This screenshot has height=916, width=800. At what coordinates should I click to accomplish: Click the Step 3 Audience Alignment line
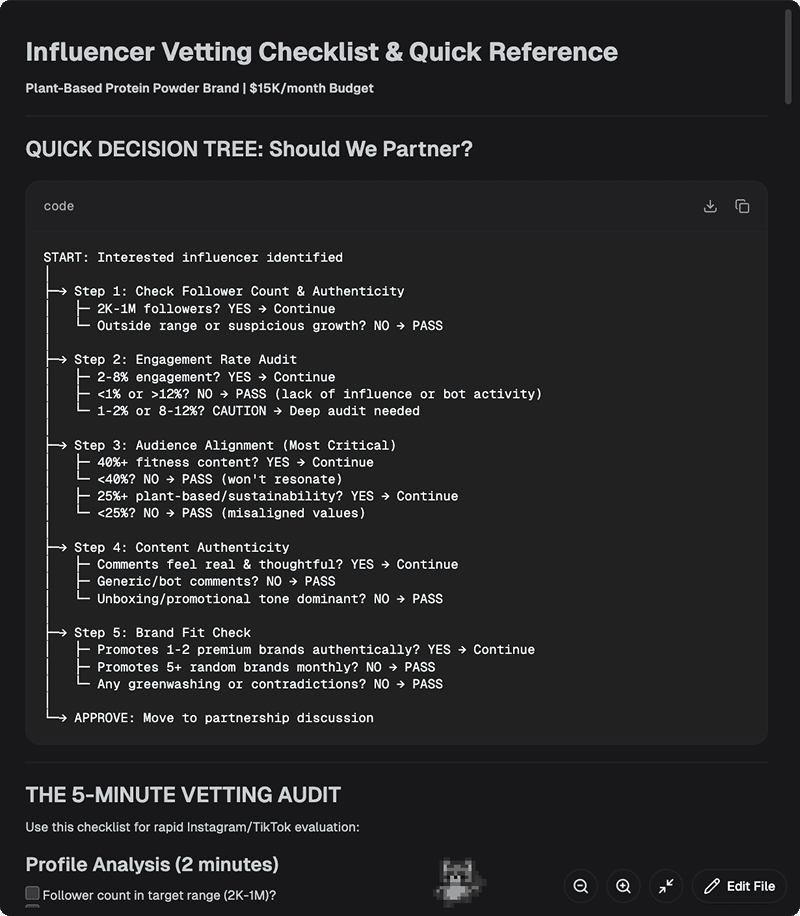235,445
